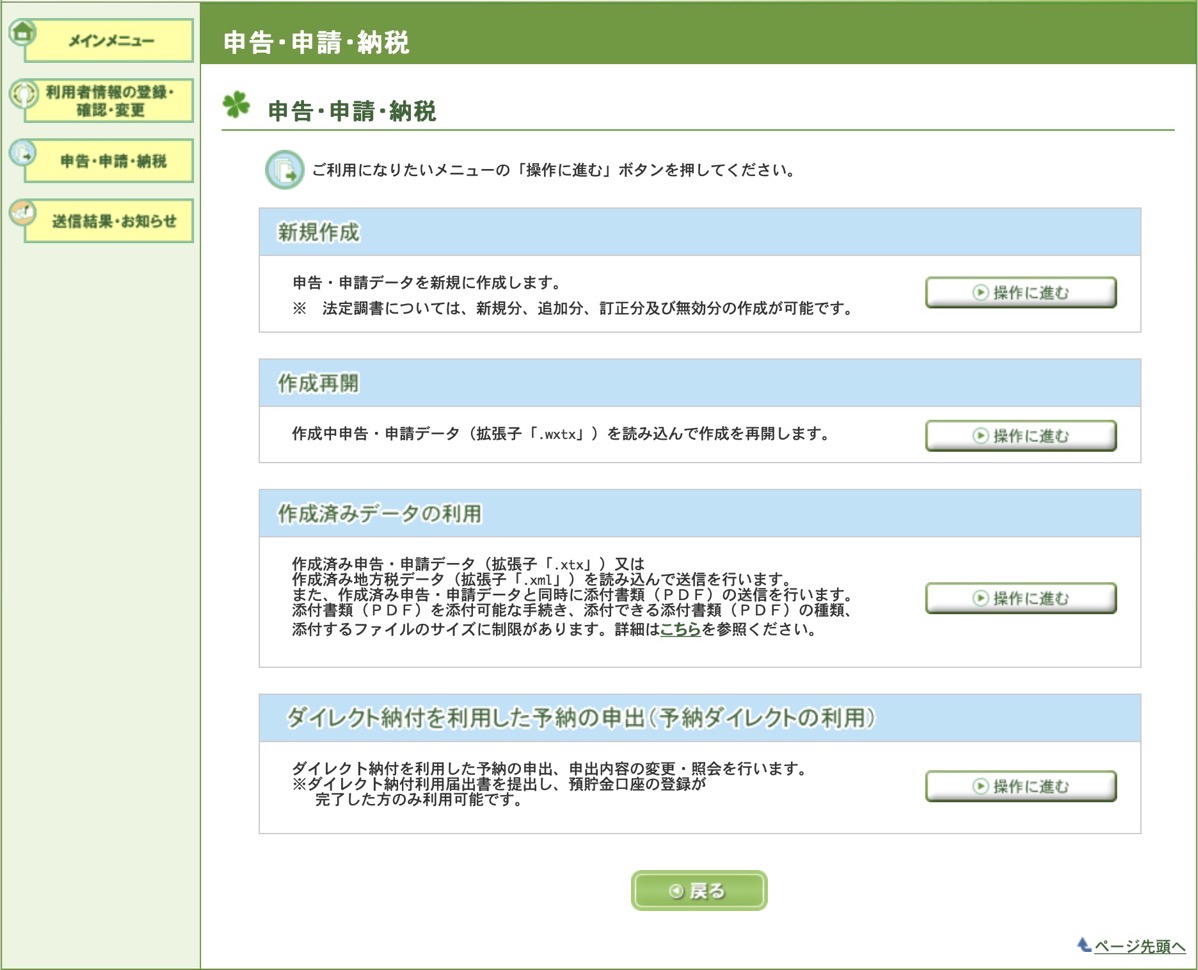Click the document arrow icon beside 申告・申請・納税 menu
This screenshot has height=970, width=1198.
pyautogui.click(x=23, y=154)
